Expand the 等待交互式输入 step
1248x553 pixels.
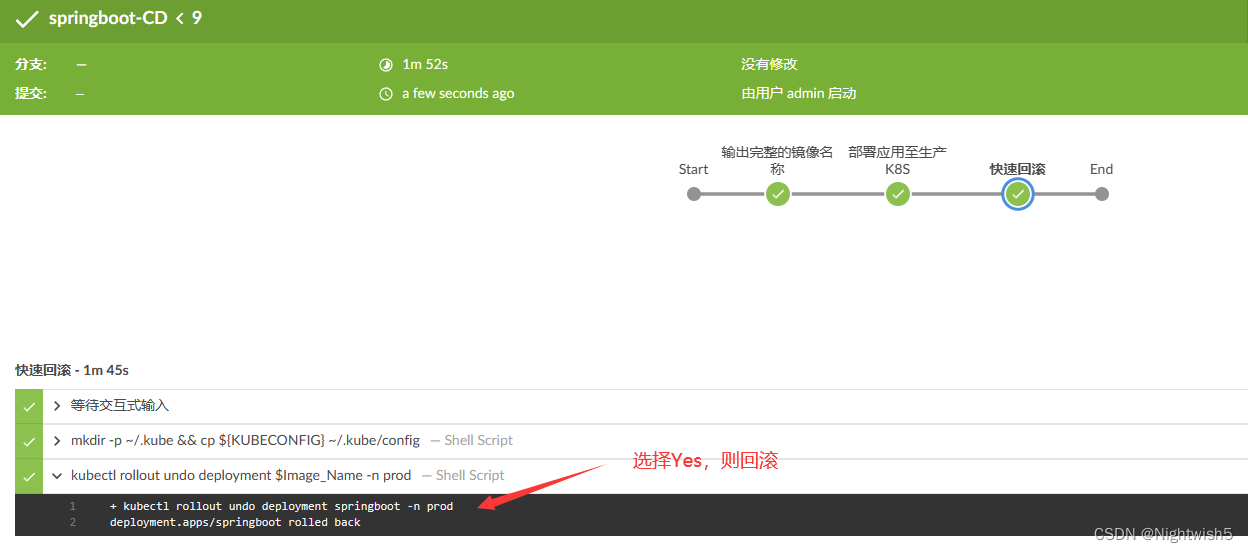coord(58,406)
